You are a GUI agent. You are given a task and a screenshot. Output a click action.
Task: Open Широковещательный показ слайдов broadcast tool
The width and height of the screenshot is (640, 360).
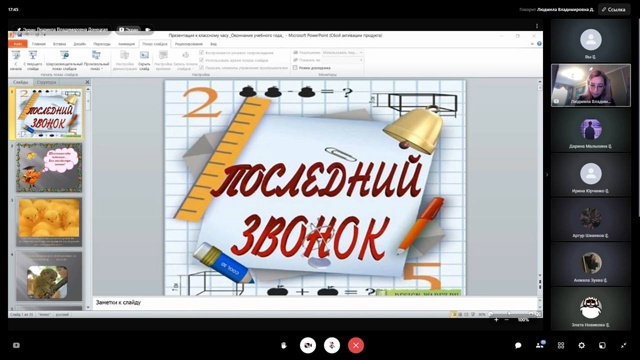tap(64, 60)
